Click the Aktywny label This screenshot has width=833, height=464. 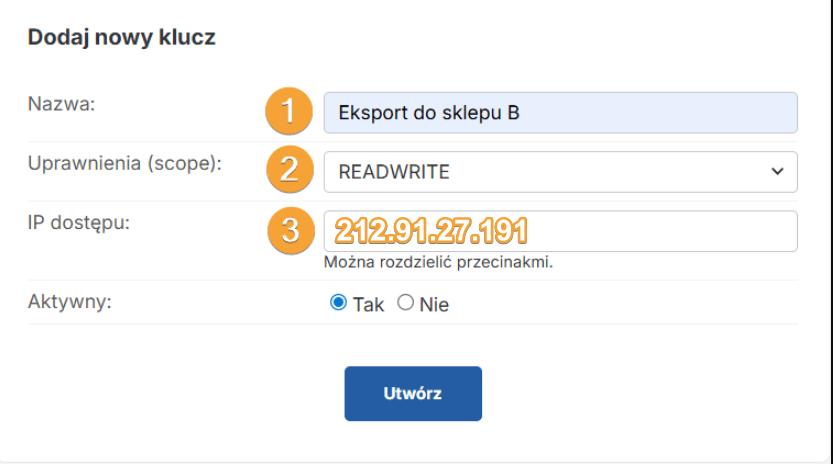coord(70,301)
